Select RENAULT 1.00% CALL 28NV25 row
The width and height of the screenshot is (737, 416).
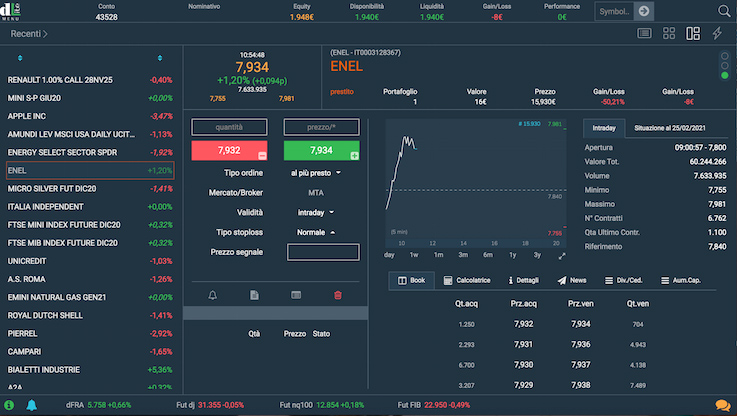(90, 80)
